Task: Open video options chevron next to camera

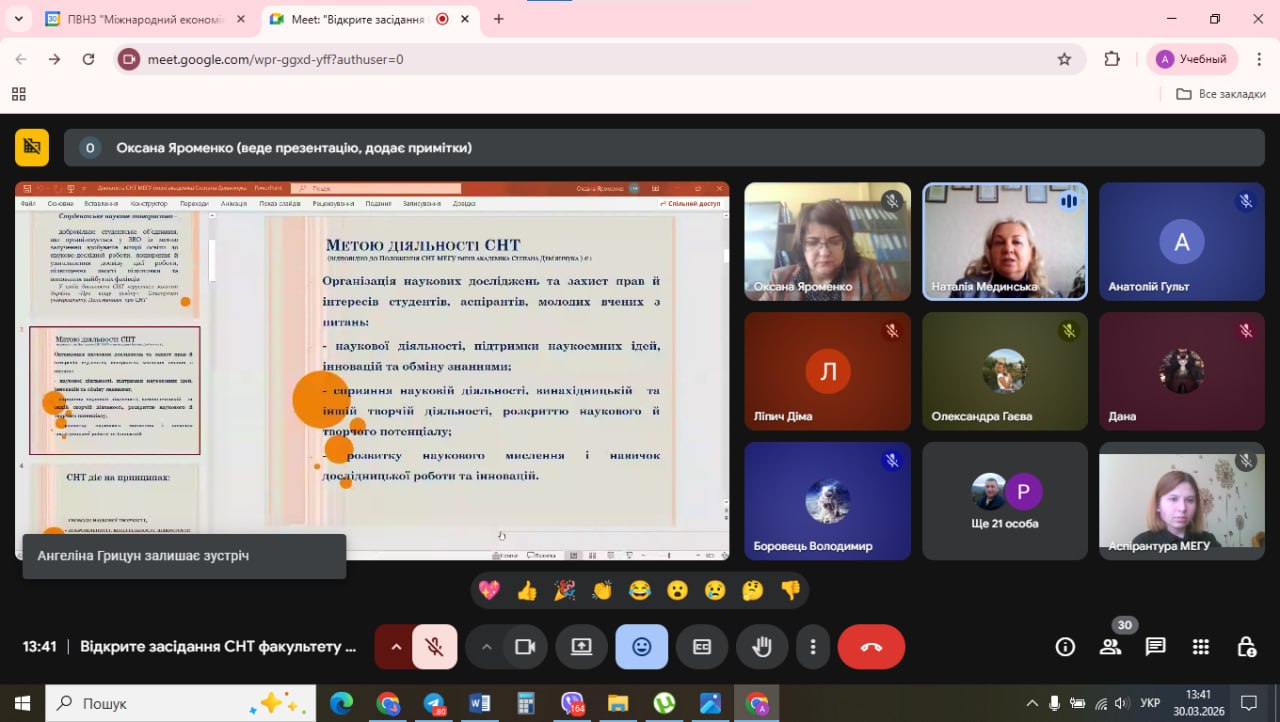Action: pos(487,646)
